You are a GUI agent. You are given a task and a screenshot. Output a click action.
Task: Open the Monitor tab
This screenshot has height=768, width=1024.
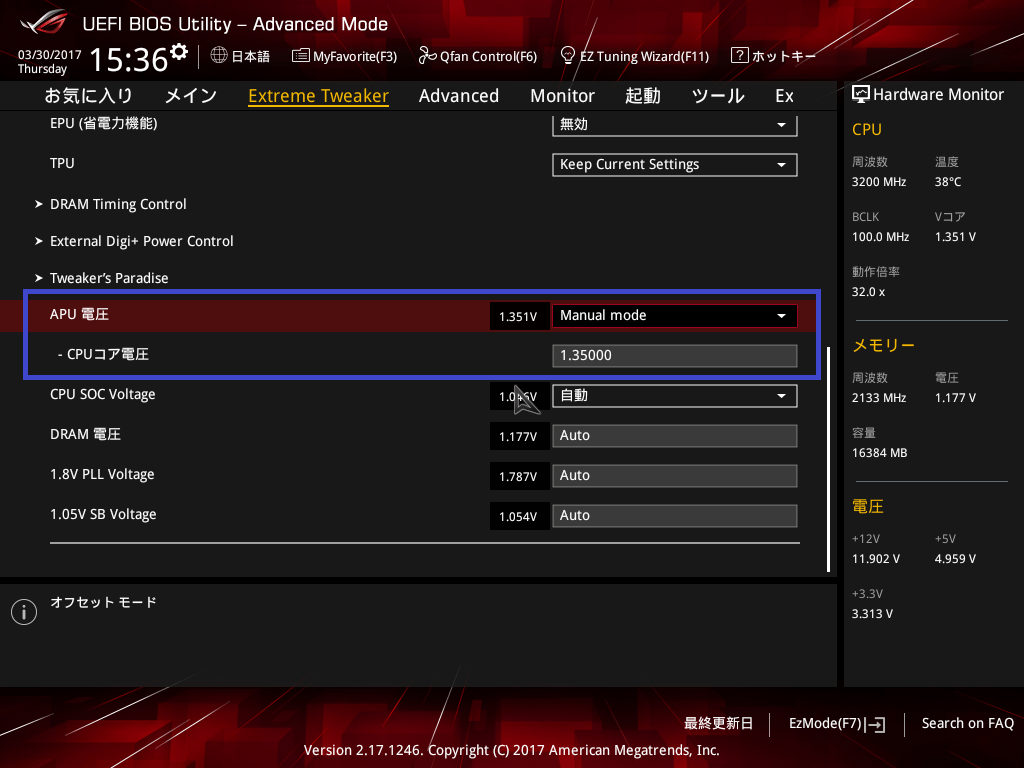pyautogui.click(x=562, y=96)
